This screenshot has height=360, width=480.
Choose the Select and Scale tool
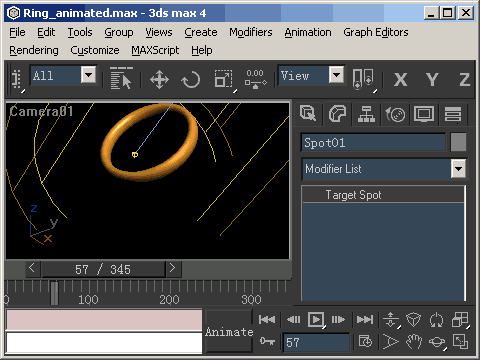click(224, 80)
